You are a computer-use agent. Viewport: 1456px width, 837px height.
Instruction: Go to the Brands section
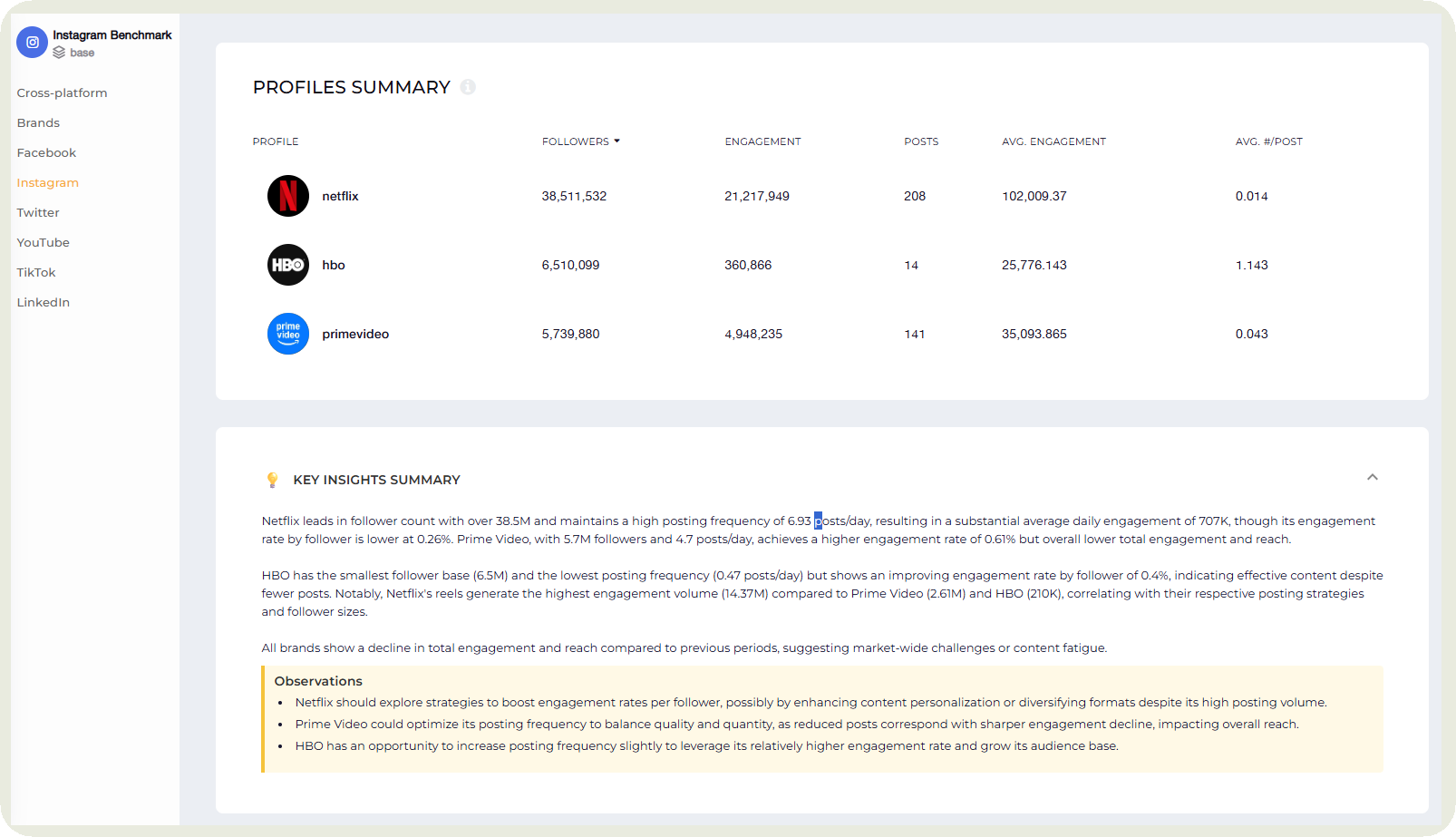click(38, 122)
